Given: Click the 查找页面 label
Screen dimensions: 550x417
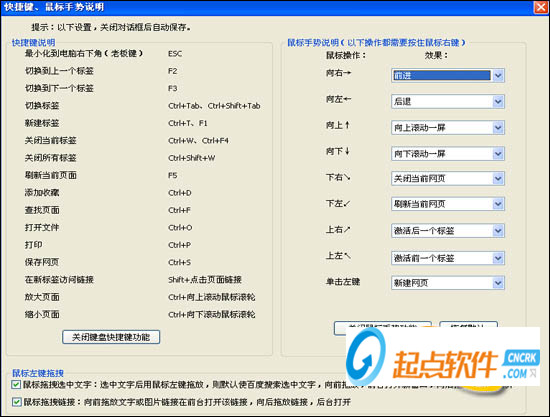Looking at the screenshot, I should click(42, 210).
